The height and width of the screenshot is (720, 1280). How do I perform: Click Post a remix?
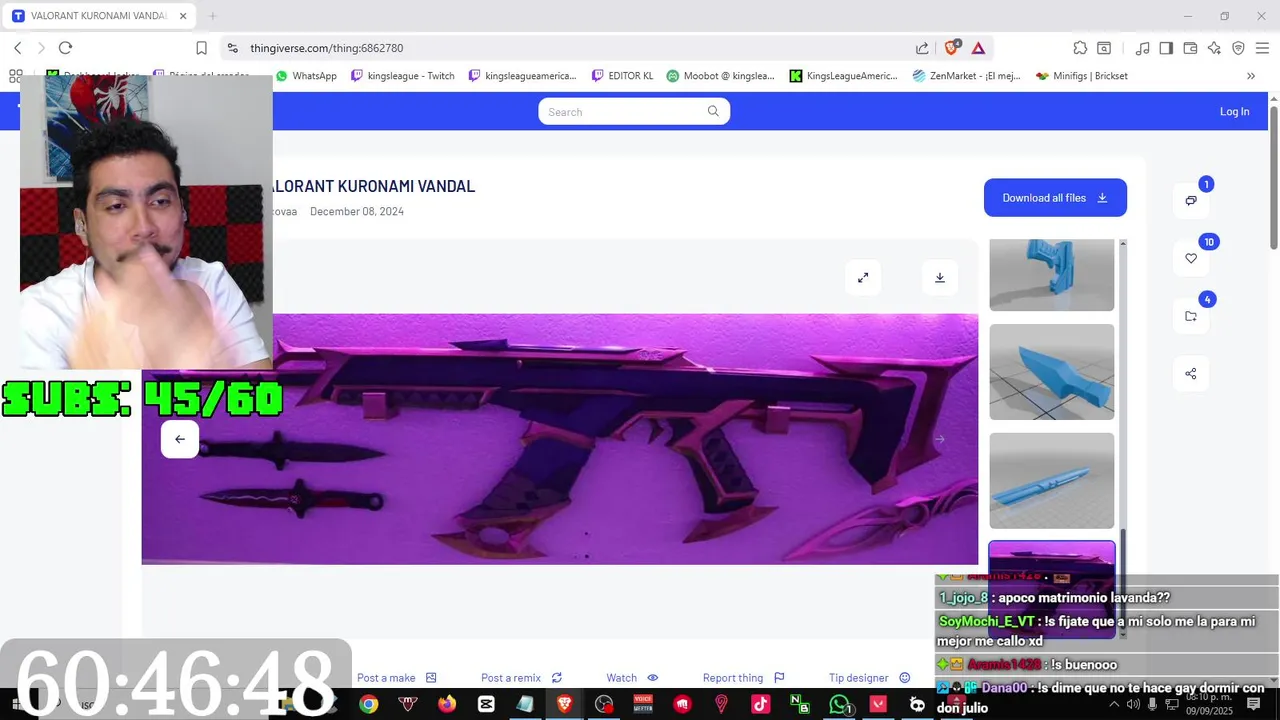[521, 678]
